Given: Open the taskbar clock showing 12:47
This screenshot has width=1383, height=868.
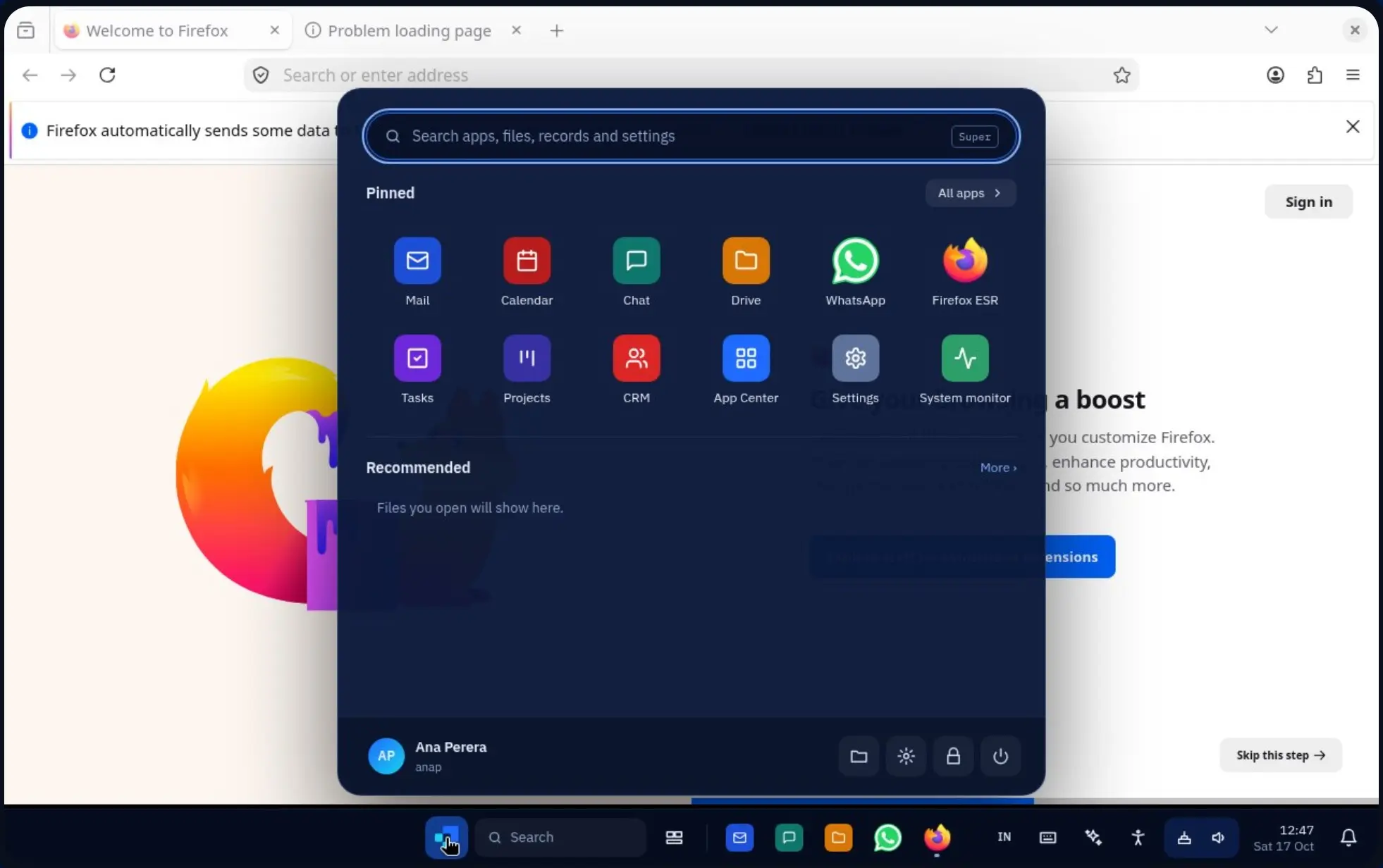Looking at the screenshot, I should [1283, 838].
